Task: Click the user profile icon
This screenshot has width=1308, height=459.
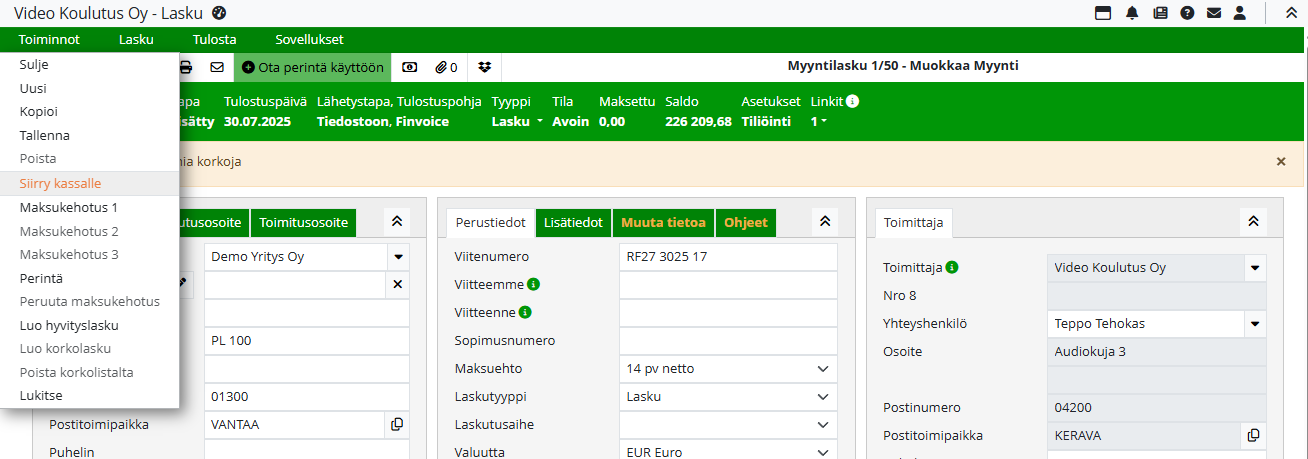Action: click(1240, 13)
